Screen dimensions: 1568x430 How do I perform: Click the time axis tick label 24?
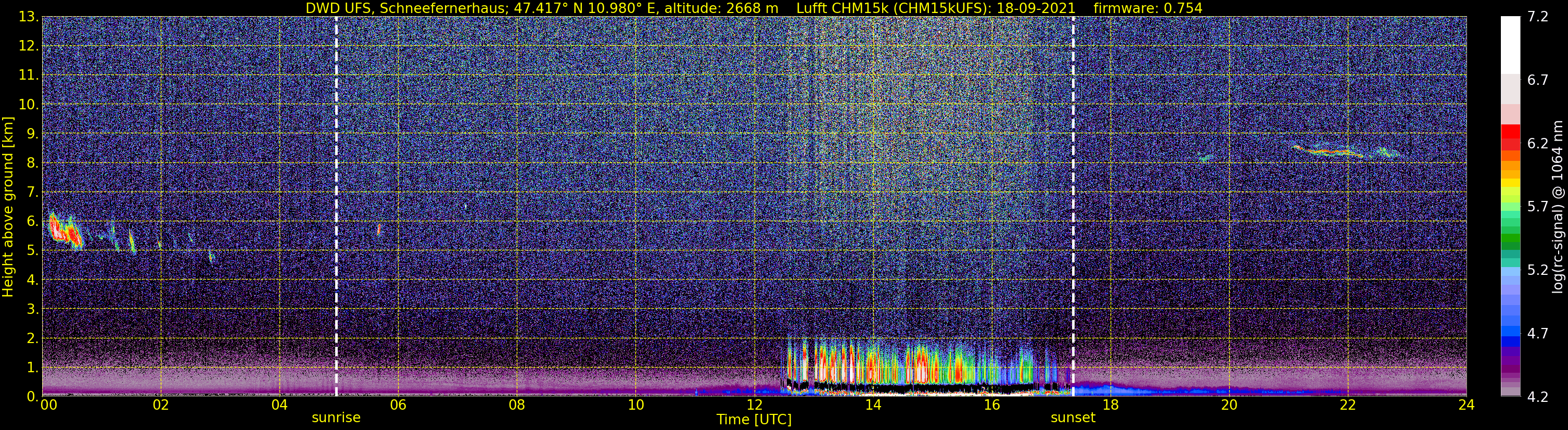coord(1467,405)
